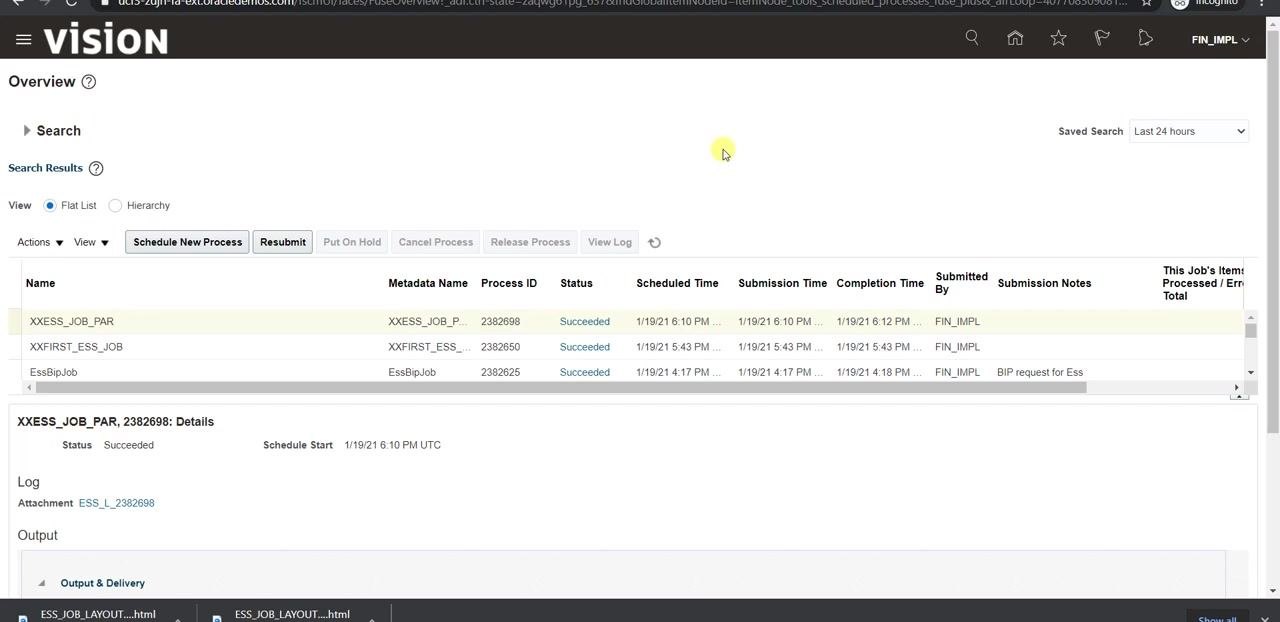This screenshot has height=622, width=1280.
Task: Go to the Home icon
Action: pos(1015,38)
